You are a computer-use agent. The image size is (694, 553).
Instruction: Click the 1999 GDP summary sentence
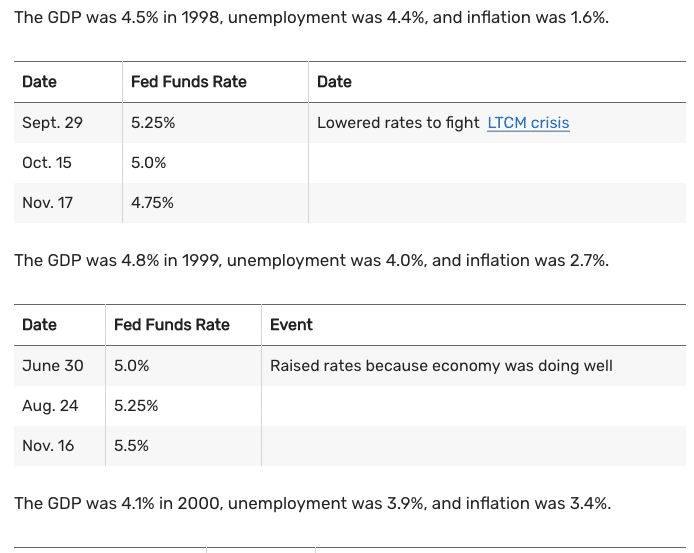[311, 260]
